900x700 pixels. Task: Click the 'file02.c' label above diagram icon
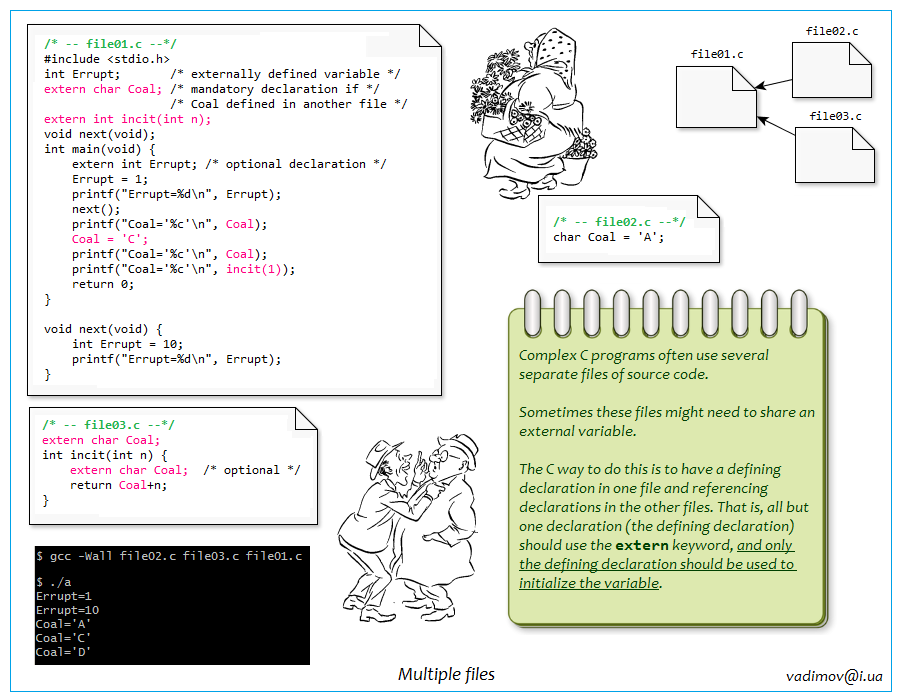click(832, 32)
